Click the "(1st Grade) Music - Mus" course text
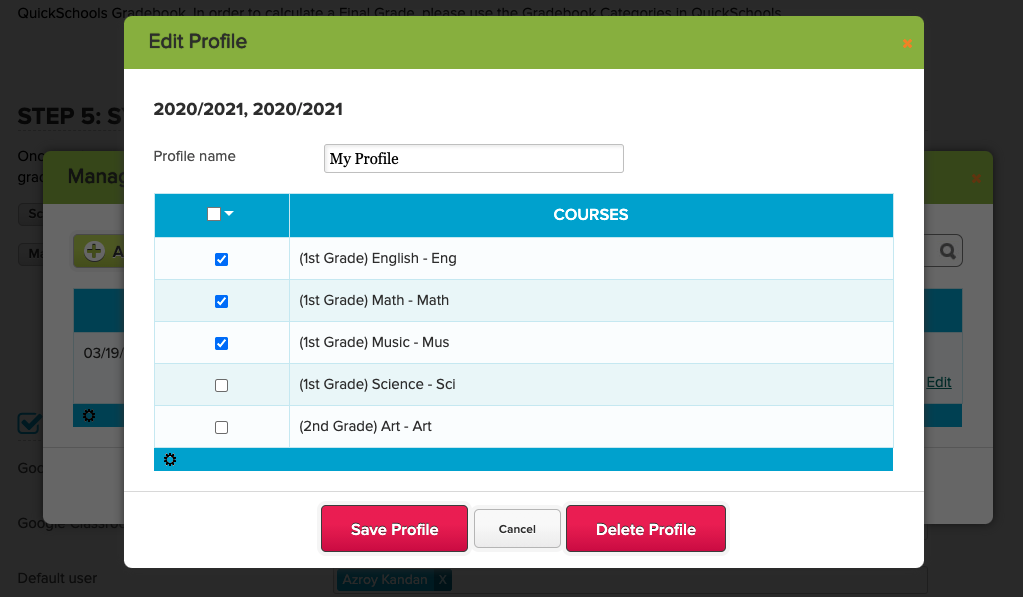This screenshot has width=1023, height=597. point(374,343)
